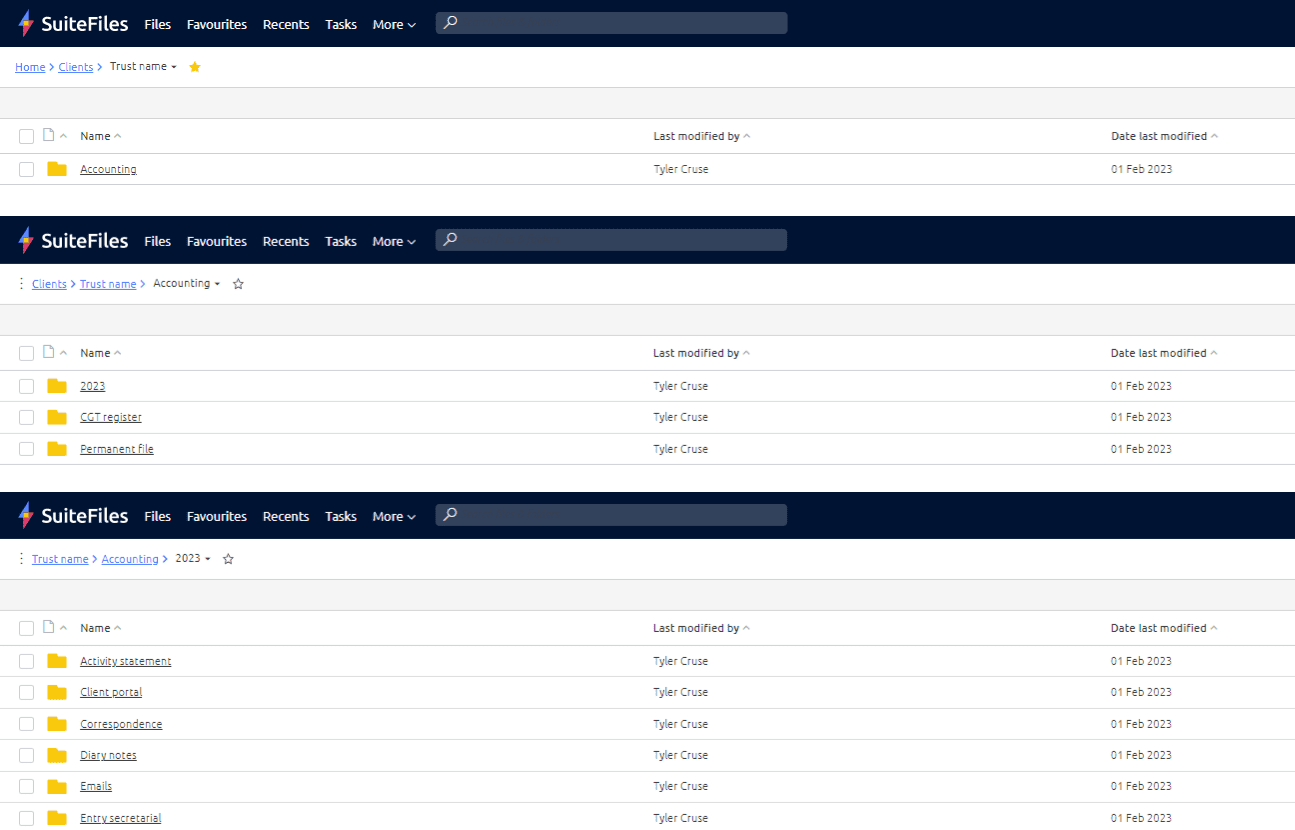1295x830 pixels.
Task: Click the Emails folder icon
Action: pos(57,786)
